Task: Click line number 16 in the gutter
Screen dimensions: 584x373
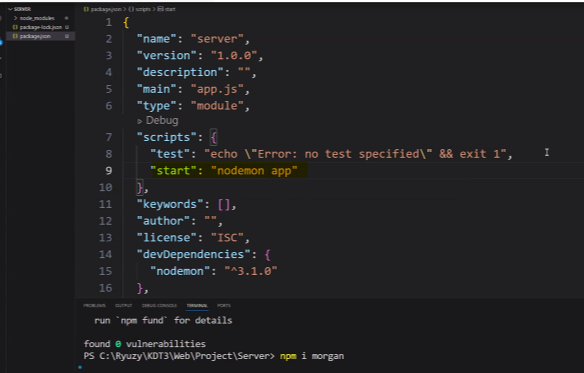Action: (105, 288)
